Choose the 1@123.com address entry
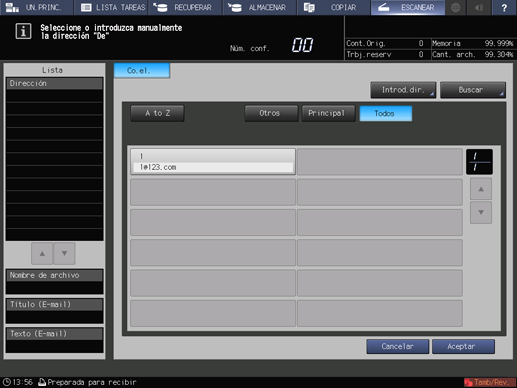Viewport: 517px width, 388px height. [213, 162]
